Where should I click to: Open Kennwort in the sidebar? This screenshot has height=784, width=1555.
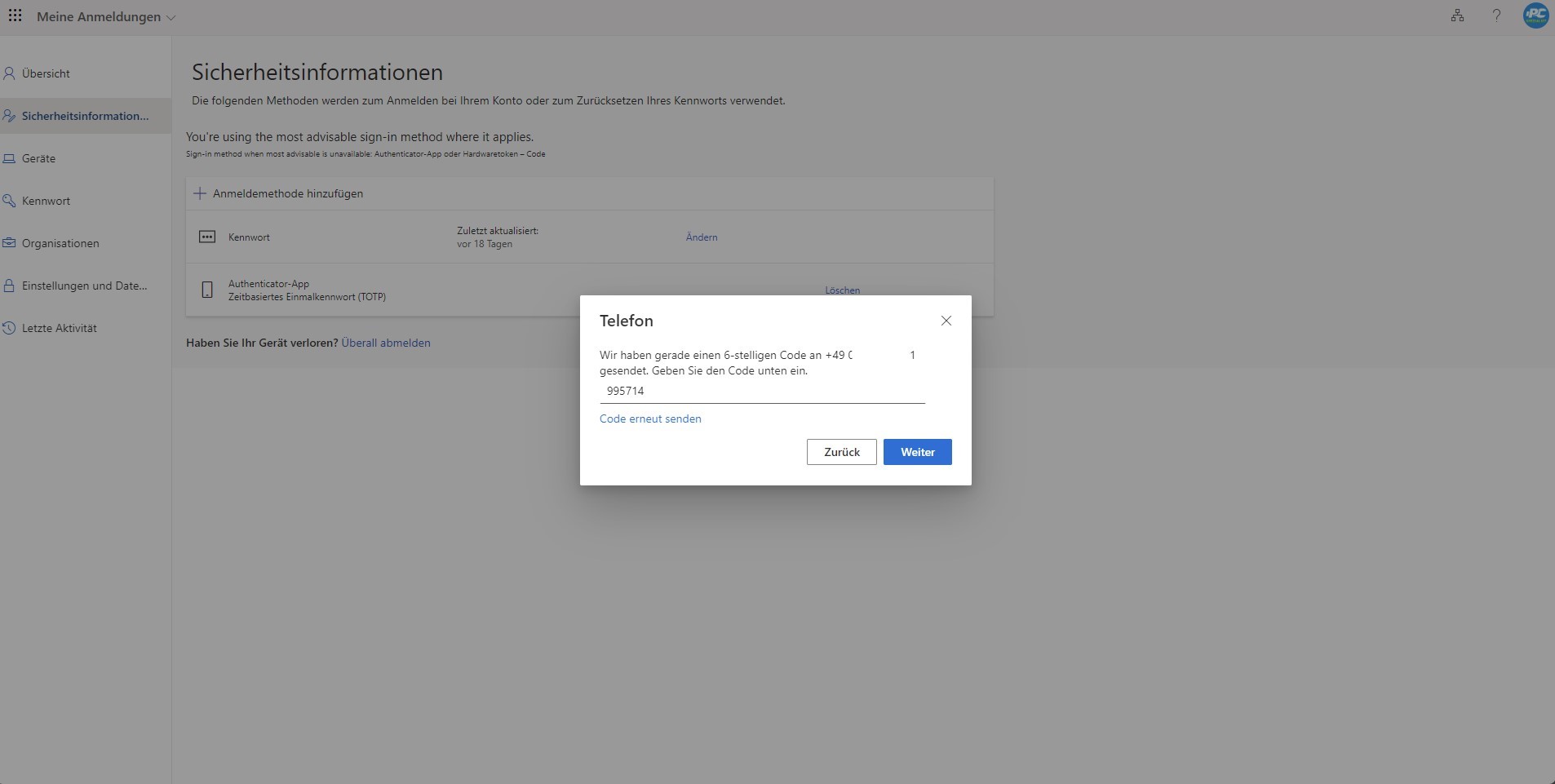click(x=46, y=201)
